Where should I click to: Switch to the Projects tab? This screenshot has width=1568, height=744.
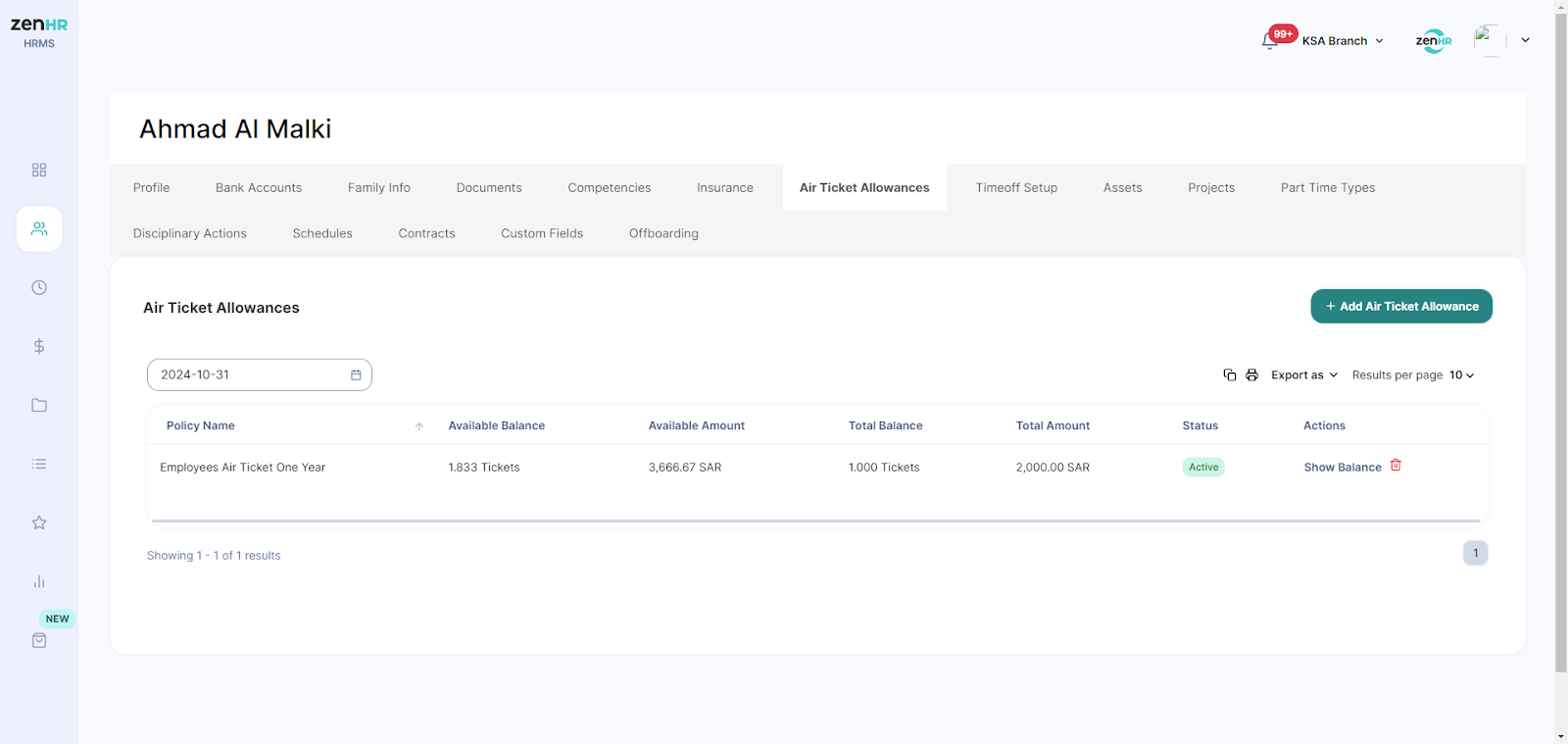1211,187
